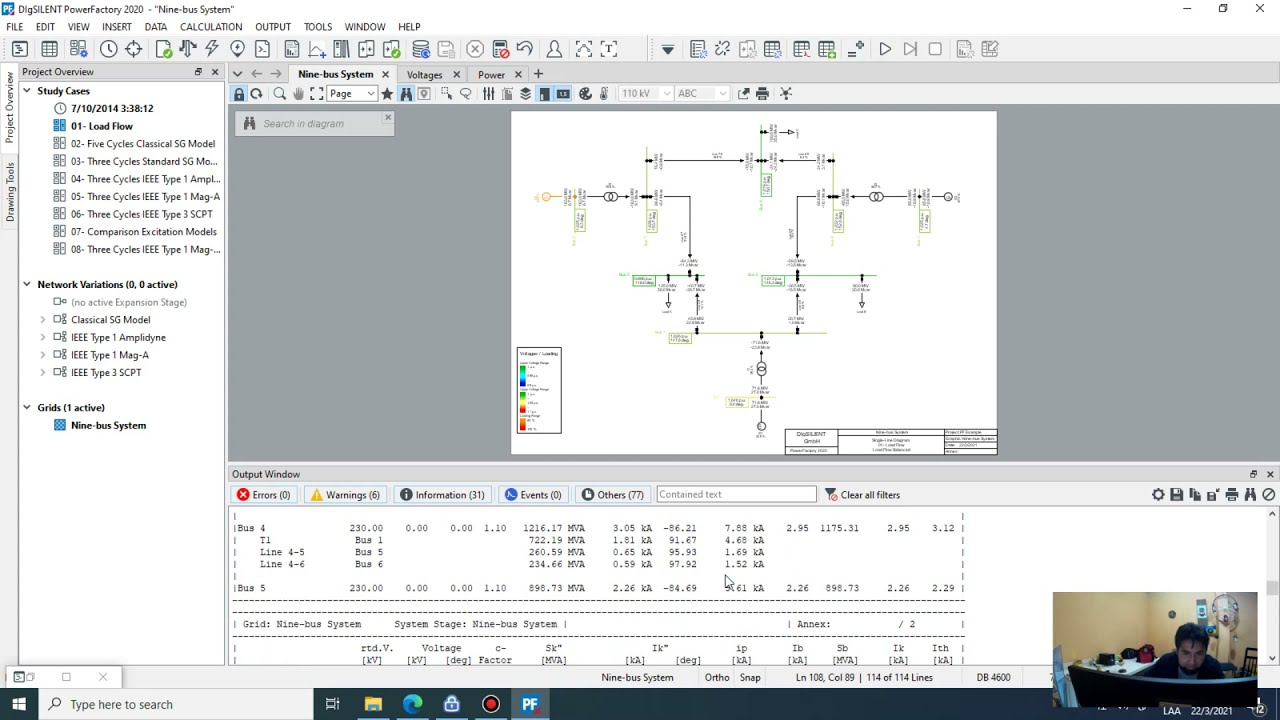Collapse the Network Variations section
Screen dimensions: 1280x720
tap(27, 285)
